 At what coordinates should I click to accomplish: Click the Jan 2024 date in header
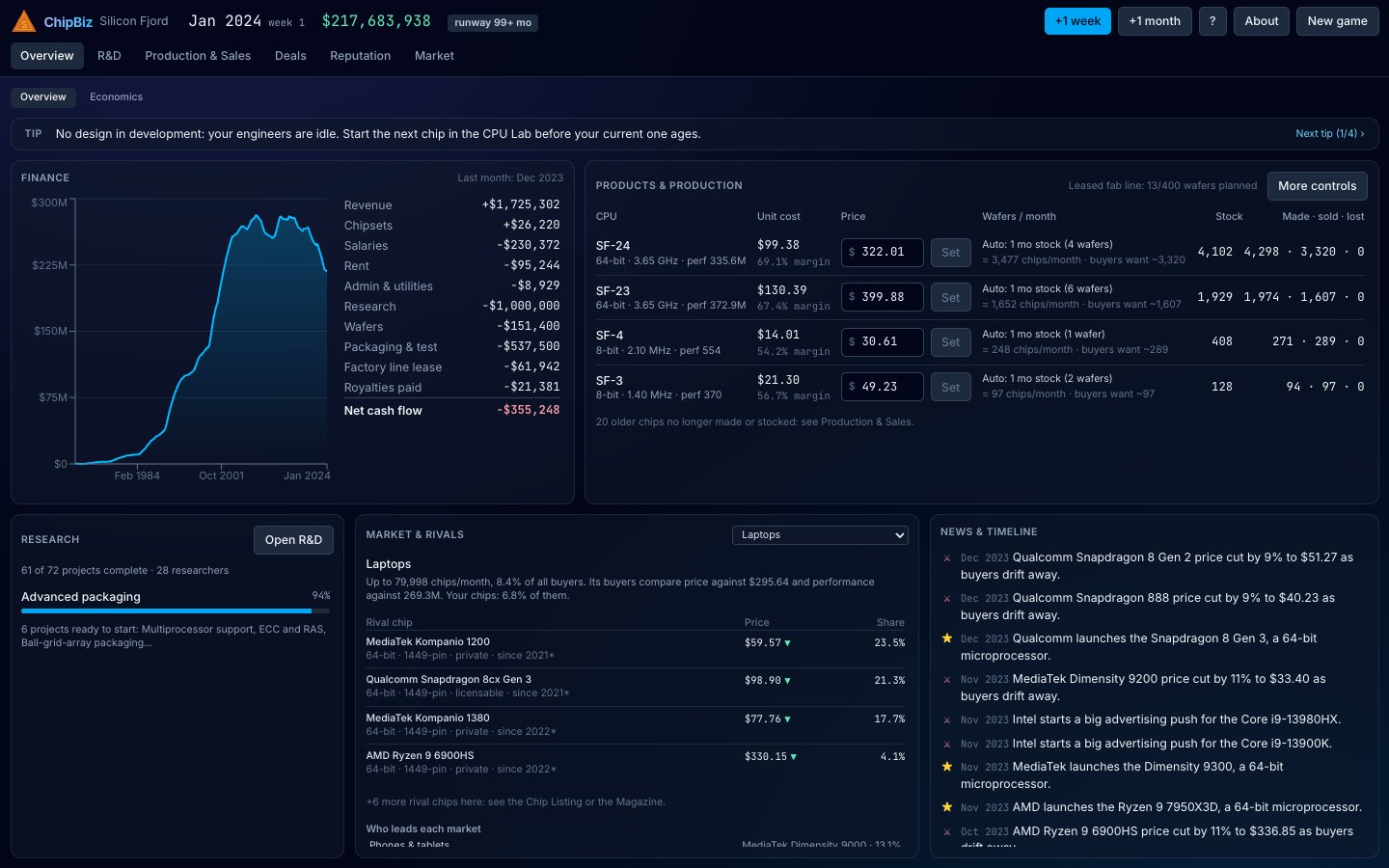point(225,21)
